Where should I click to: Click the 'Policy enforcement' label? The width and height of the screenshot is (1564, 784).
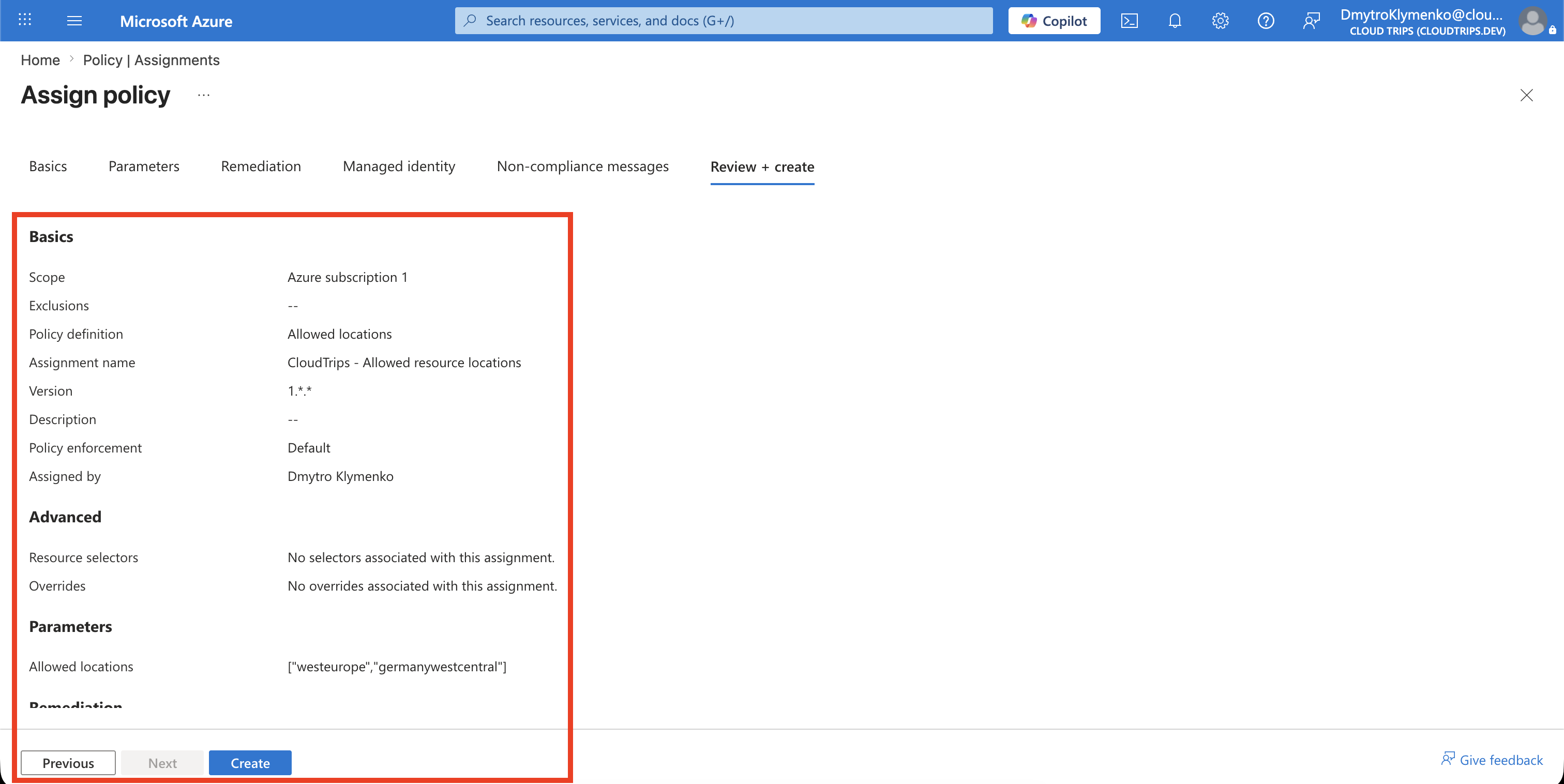85,448
